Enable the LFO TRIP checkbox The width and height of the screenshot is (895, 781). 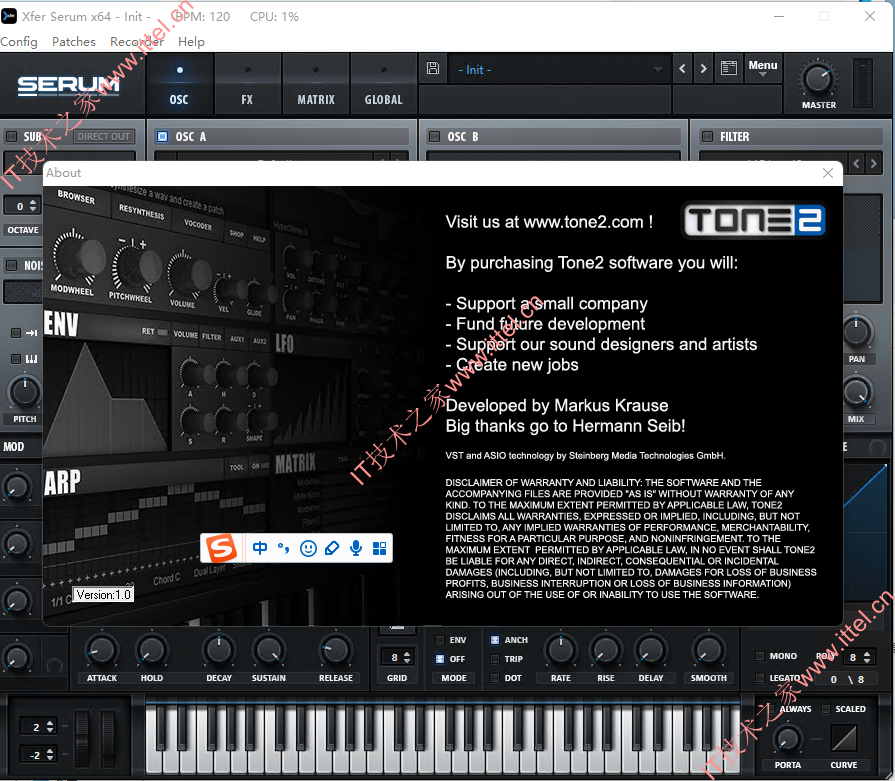point(495,659)
